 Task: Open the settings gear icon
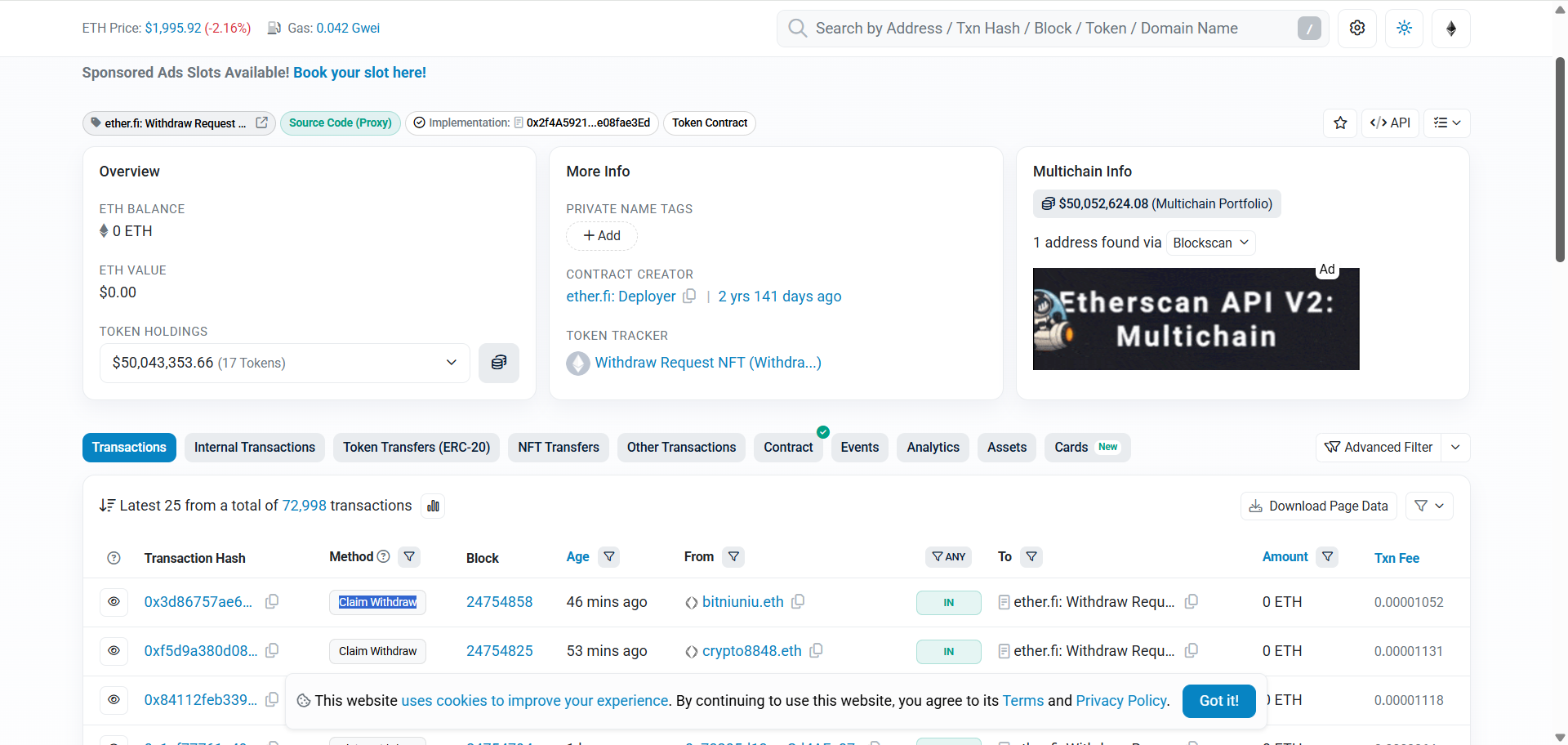[1357, 28]
